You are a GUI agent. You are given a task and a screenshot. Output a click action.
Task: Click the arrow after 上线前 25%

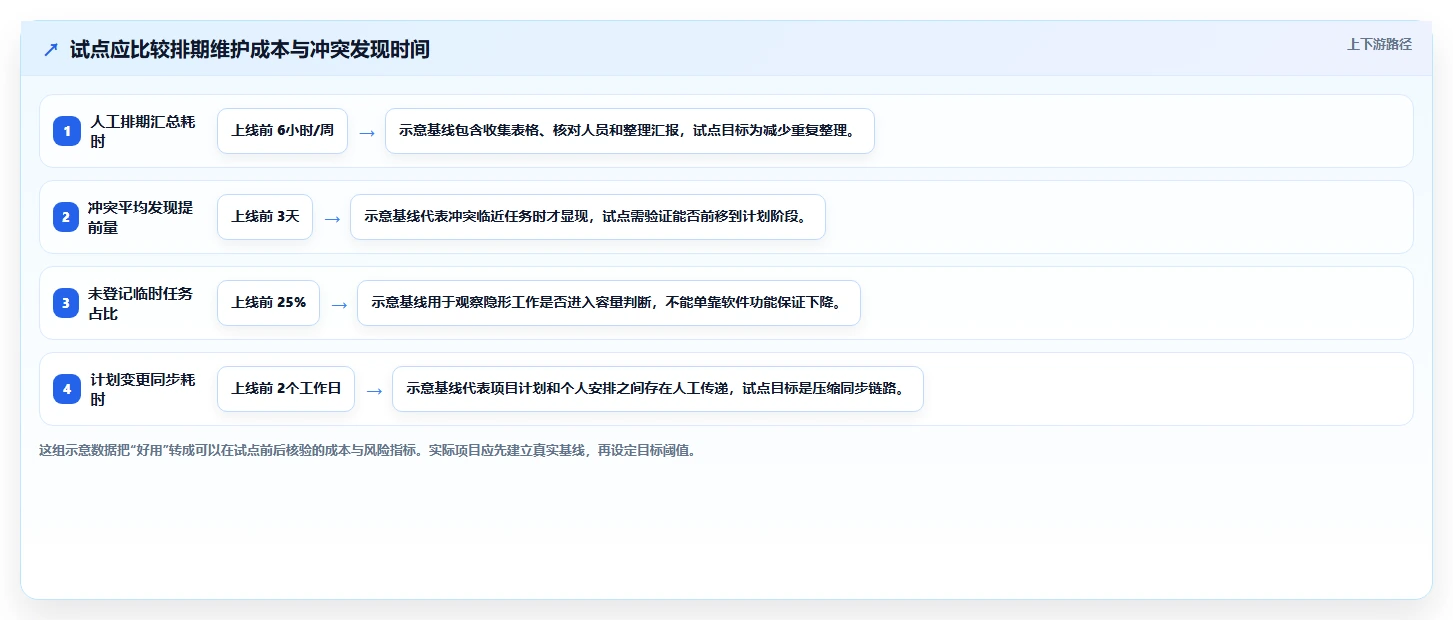coord(339,304)
